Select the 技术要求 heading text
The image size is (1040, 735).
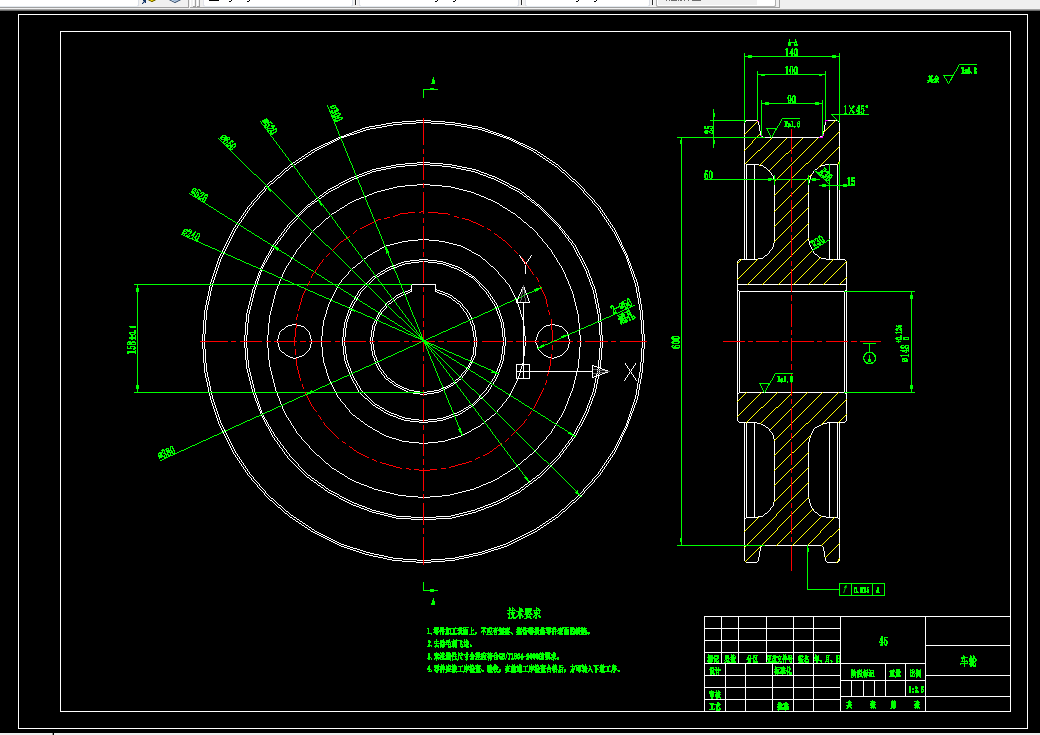pos(524,614)
